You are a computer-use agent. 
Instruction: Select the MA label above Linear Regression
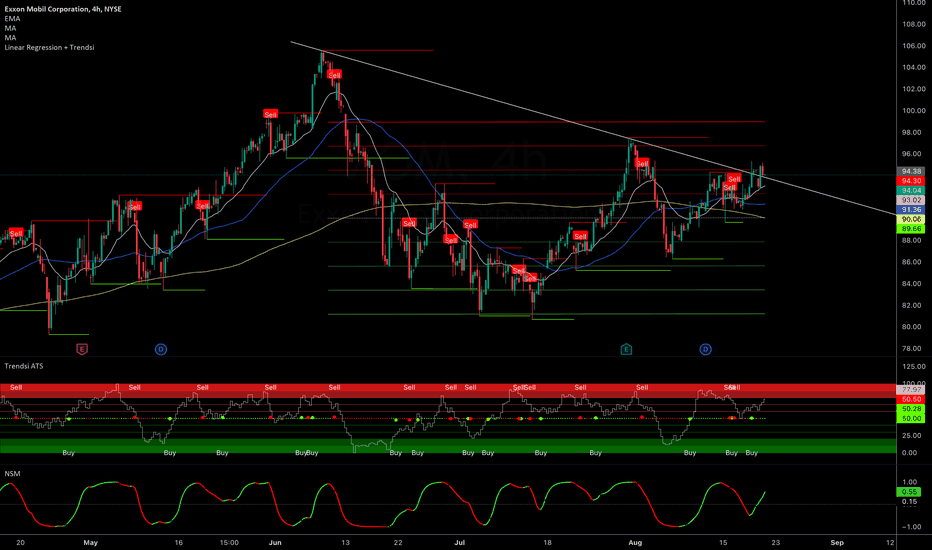pos(10,37)
